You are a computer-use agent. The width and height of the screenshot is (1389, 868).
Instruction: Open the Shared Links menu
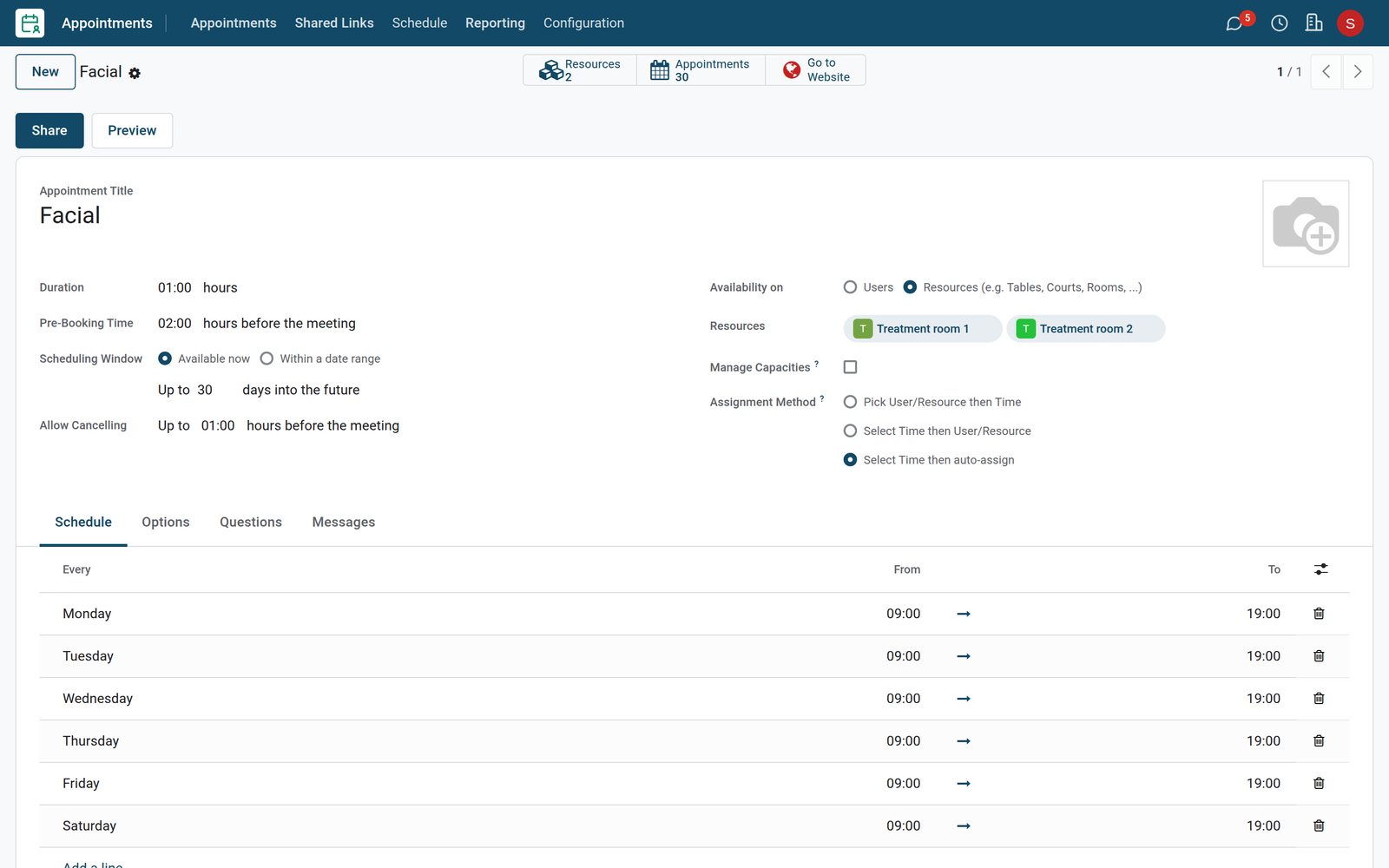[334, 23]
